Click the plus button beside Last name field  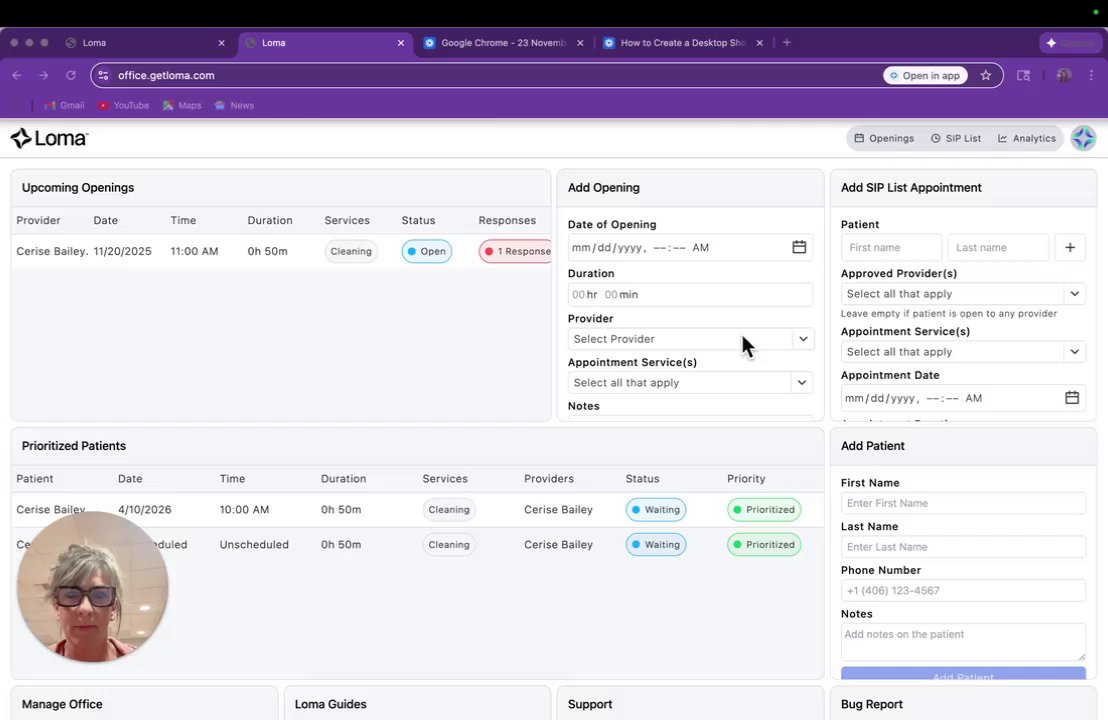[1070, 247]
